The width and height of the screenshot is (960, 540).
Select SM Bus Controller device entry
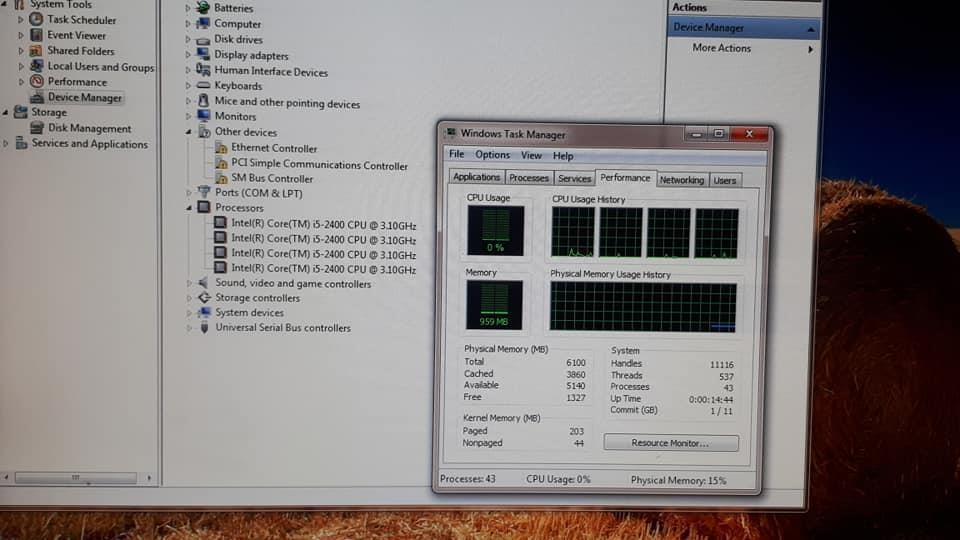click(272, 179)
